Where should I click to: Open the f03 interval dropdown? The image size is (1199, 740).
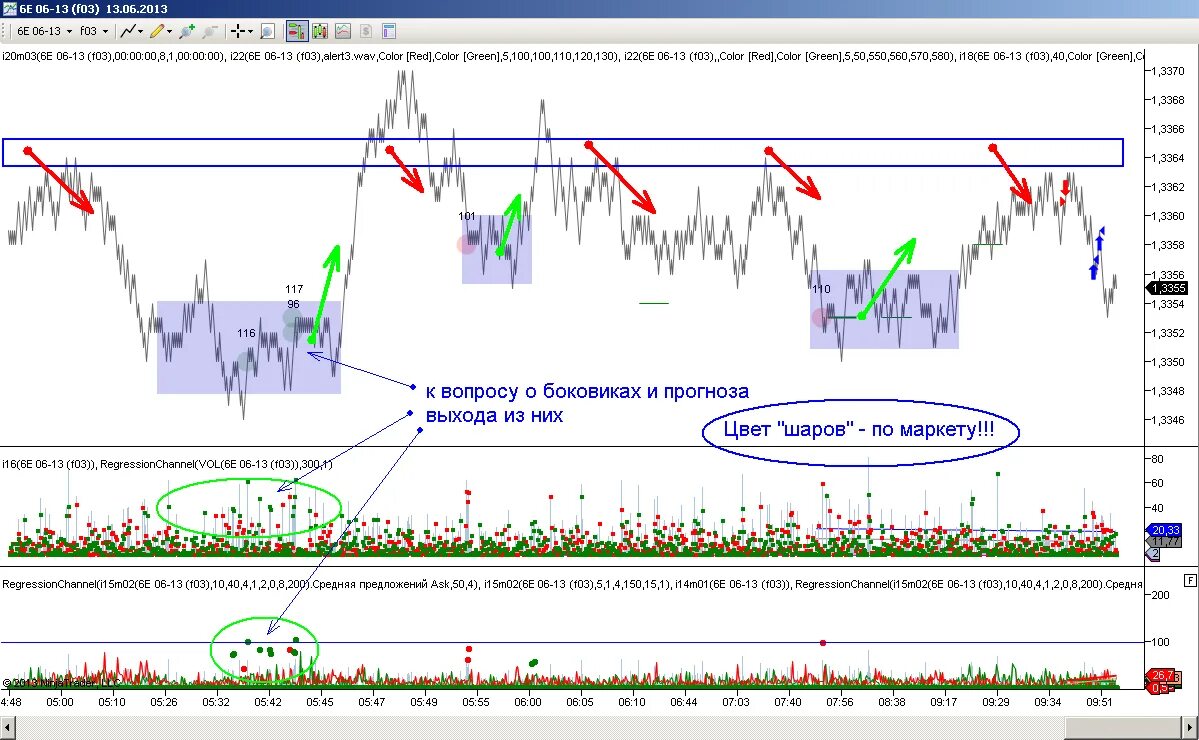[x=94, y=31]
